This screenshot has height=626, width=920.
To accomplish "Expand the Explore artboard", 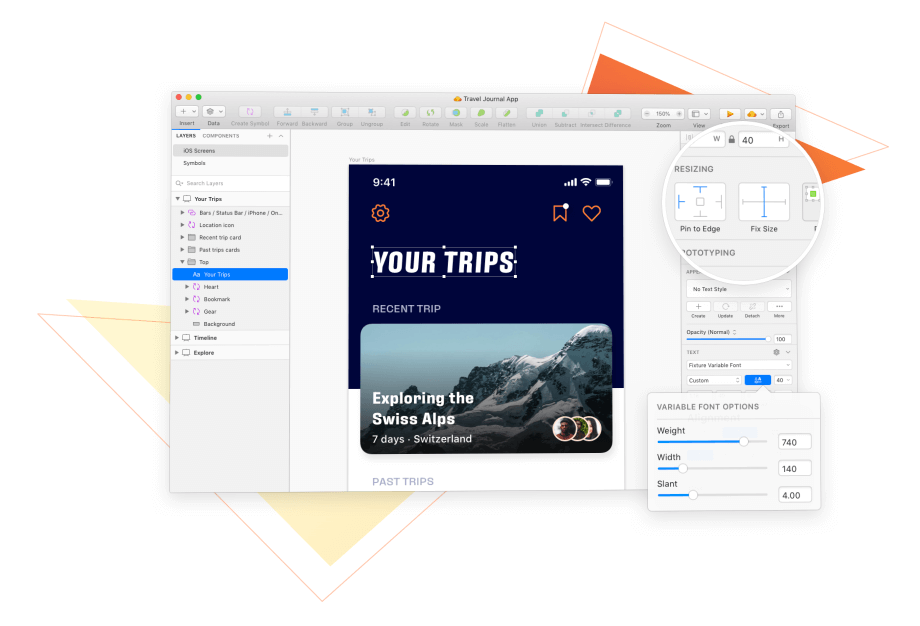I will coord(177,353).
